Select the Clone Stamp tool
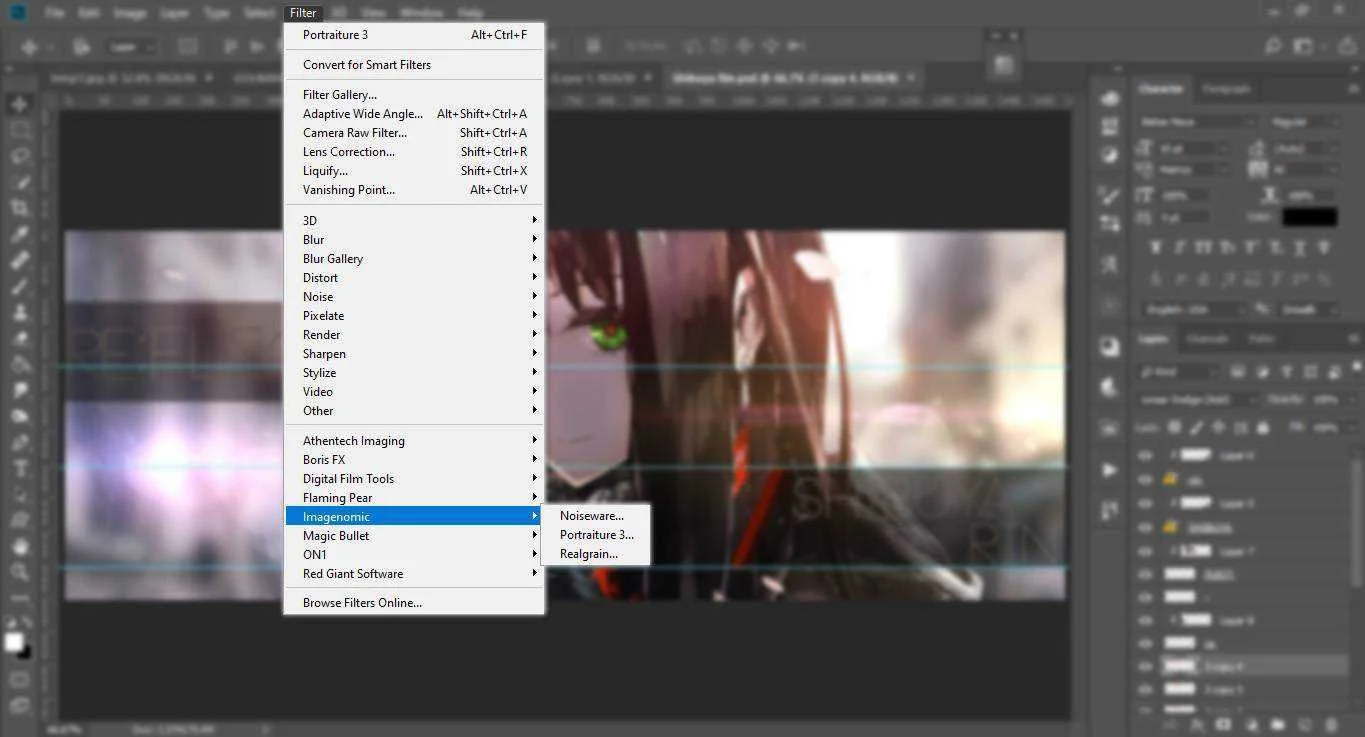This screenshot has width=1365, height=737. click(x=19, y=313)
